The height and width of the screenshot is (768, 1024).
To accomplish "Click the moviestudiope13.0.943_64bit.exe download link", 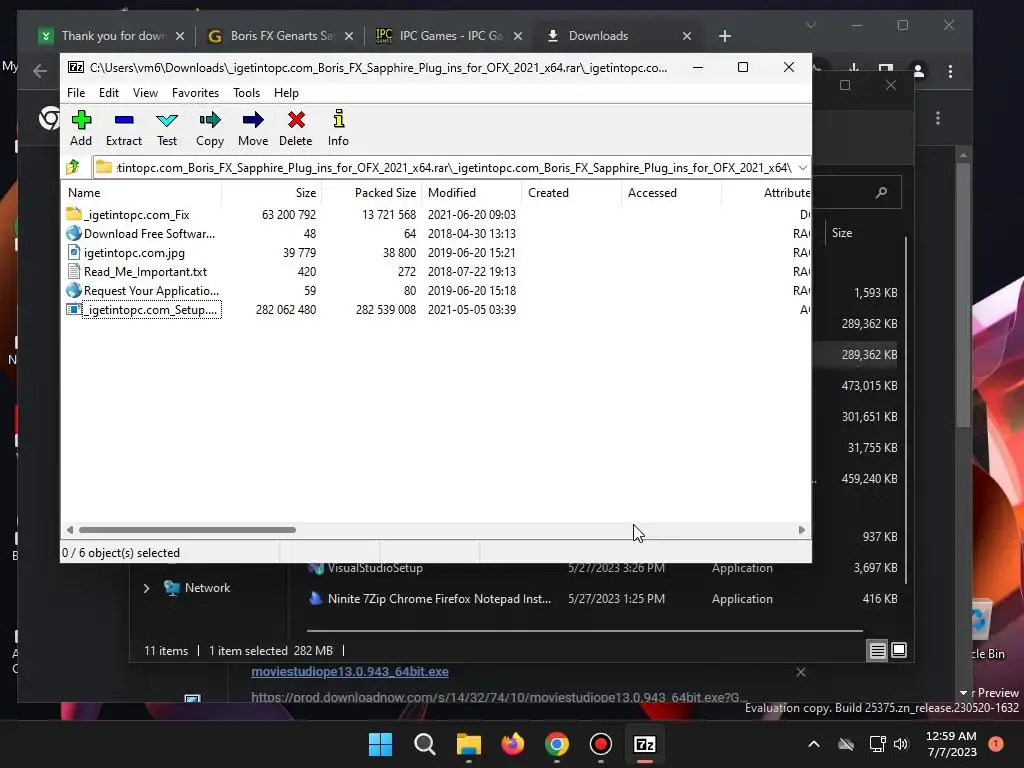I will point(350,671).
